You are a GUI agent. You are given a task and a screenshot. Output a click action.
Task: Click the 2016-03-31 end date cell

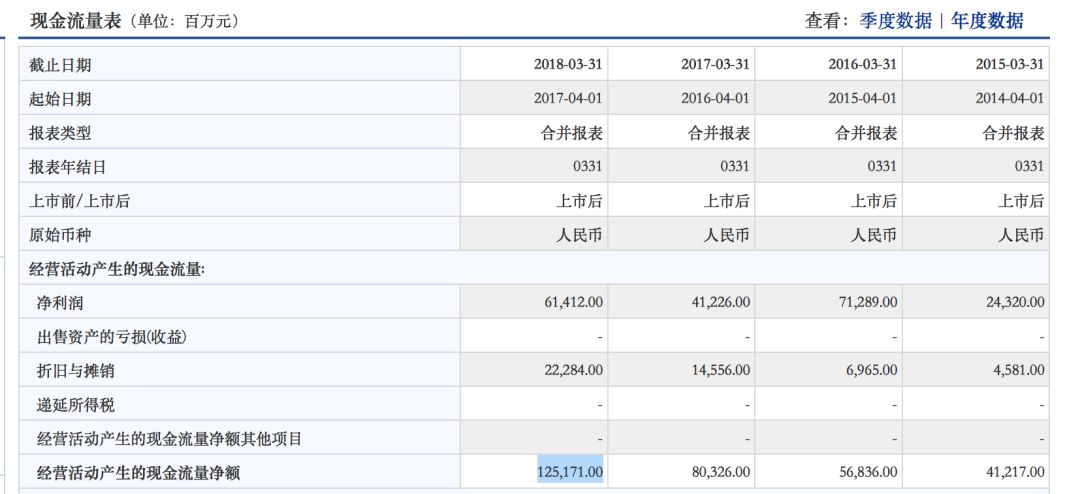pyautogui.click(x=862, y=65)
